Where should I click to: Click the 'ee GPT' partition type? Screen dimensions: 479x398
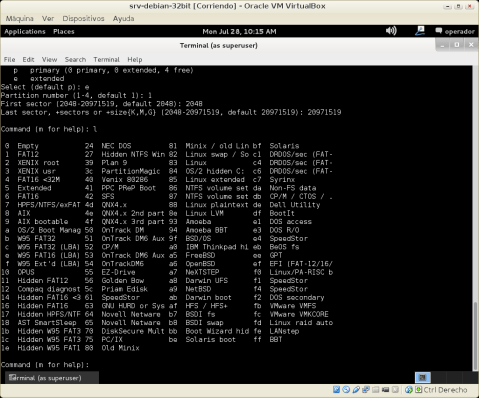click(268, 255)
